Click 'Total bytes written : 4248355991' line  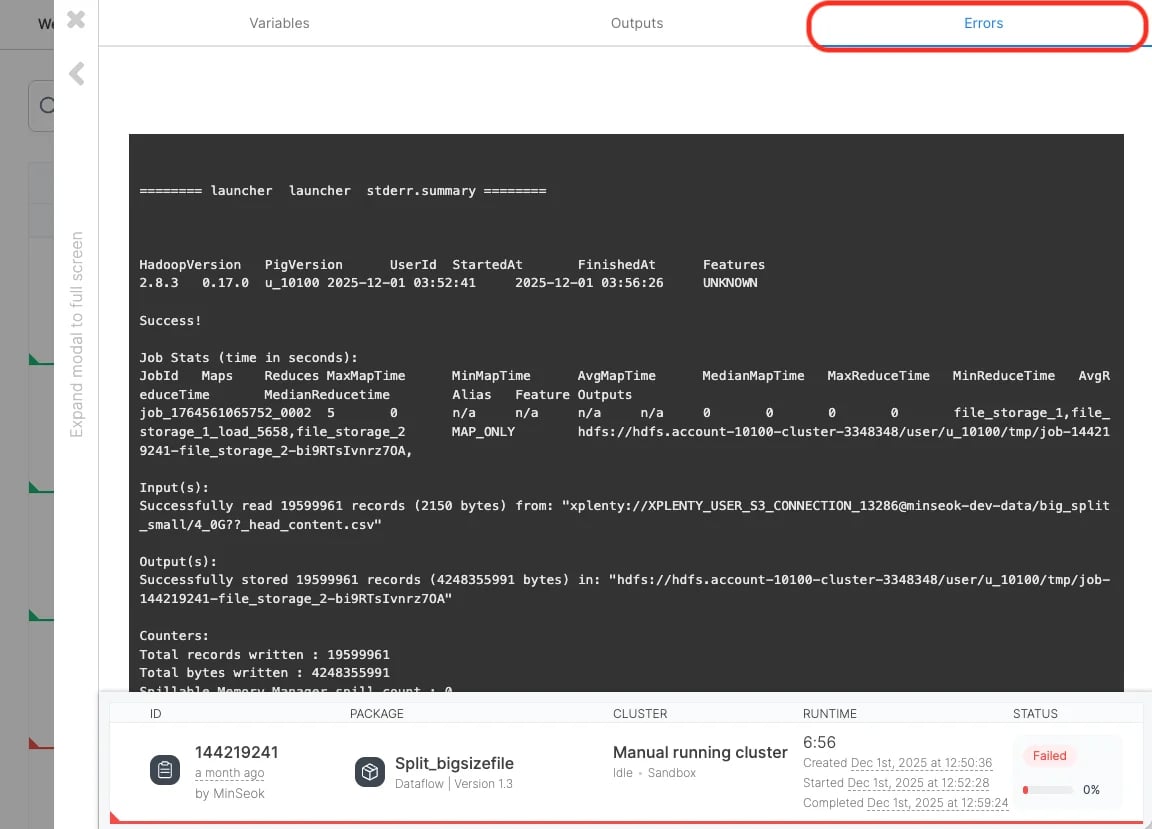click(x=264, y=672)
